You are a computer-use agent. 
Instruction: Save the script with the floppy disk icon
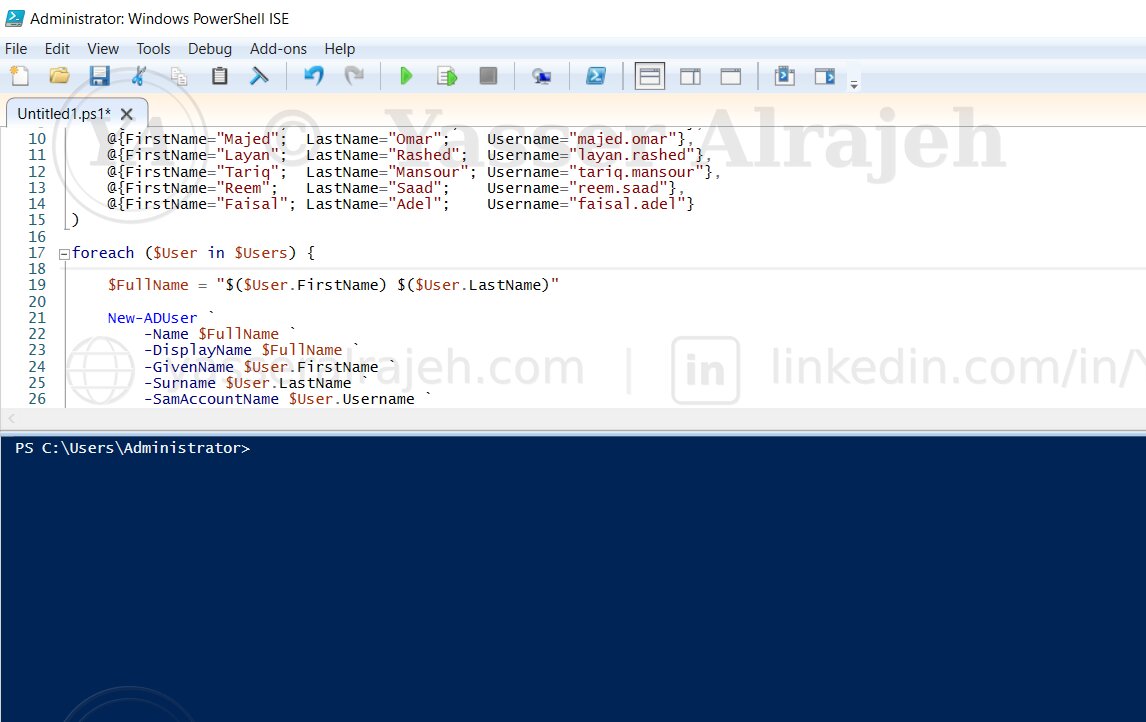coord(99,76)
